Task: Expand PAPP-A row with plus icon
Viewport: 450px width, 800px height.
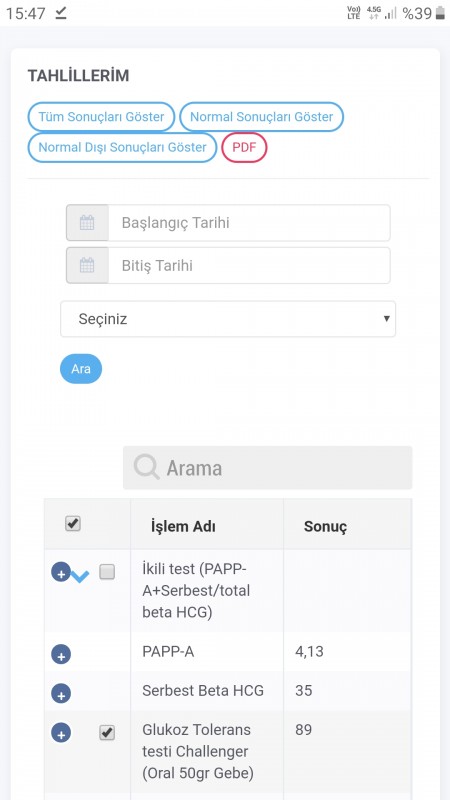Action: pyautogui.click(x=61, y=654)
